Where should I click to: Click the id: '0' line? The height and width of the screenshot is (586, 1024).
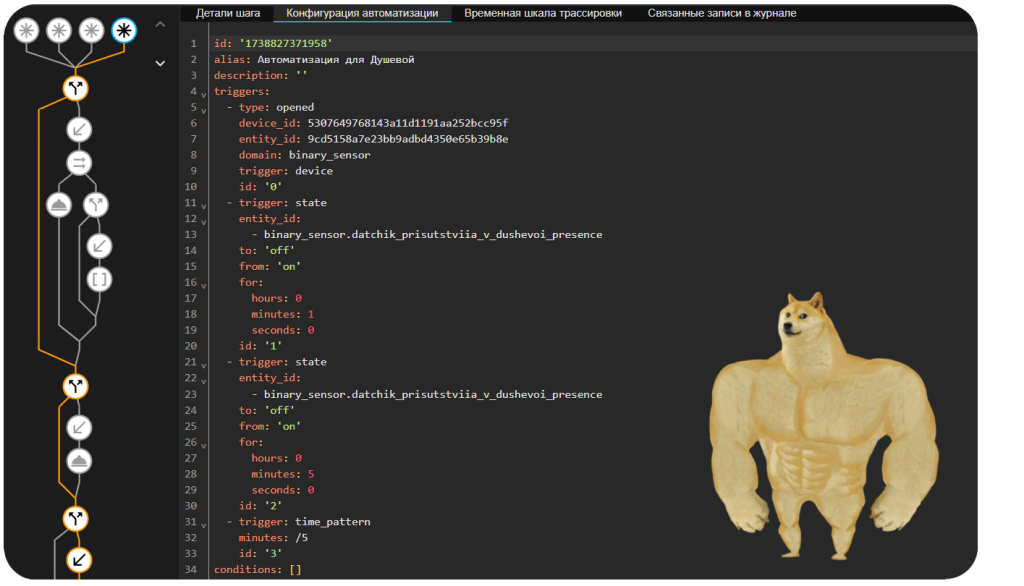tap(260, 187)
